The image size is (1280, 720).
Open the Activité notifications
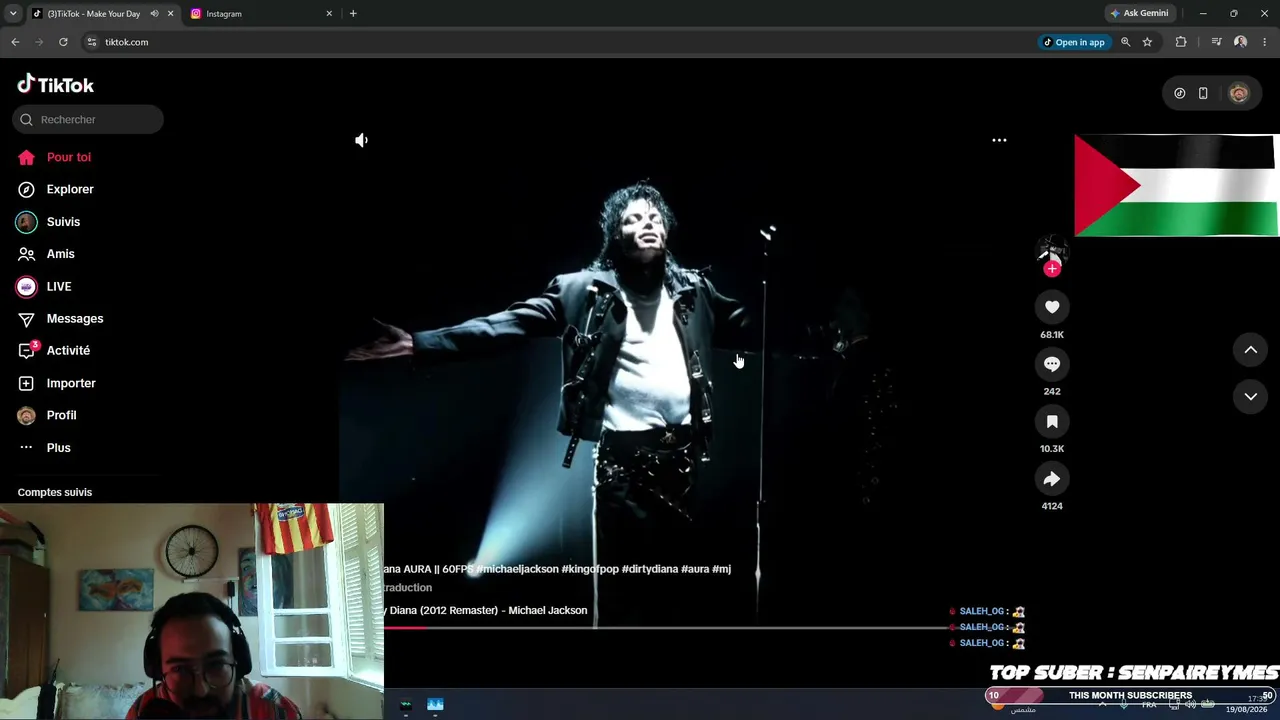coord(68,351)
